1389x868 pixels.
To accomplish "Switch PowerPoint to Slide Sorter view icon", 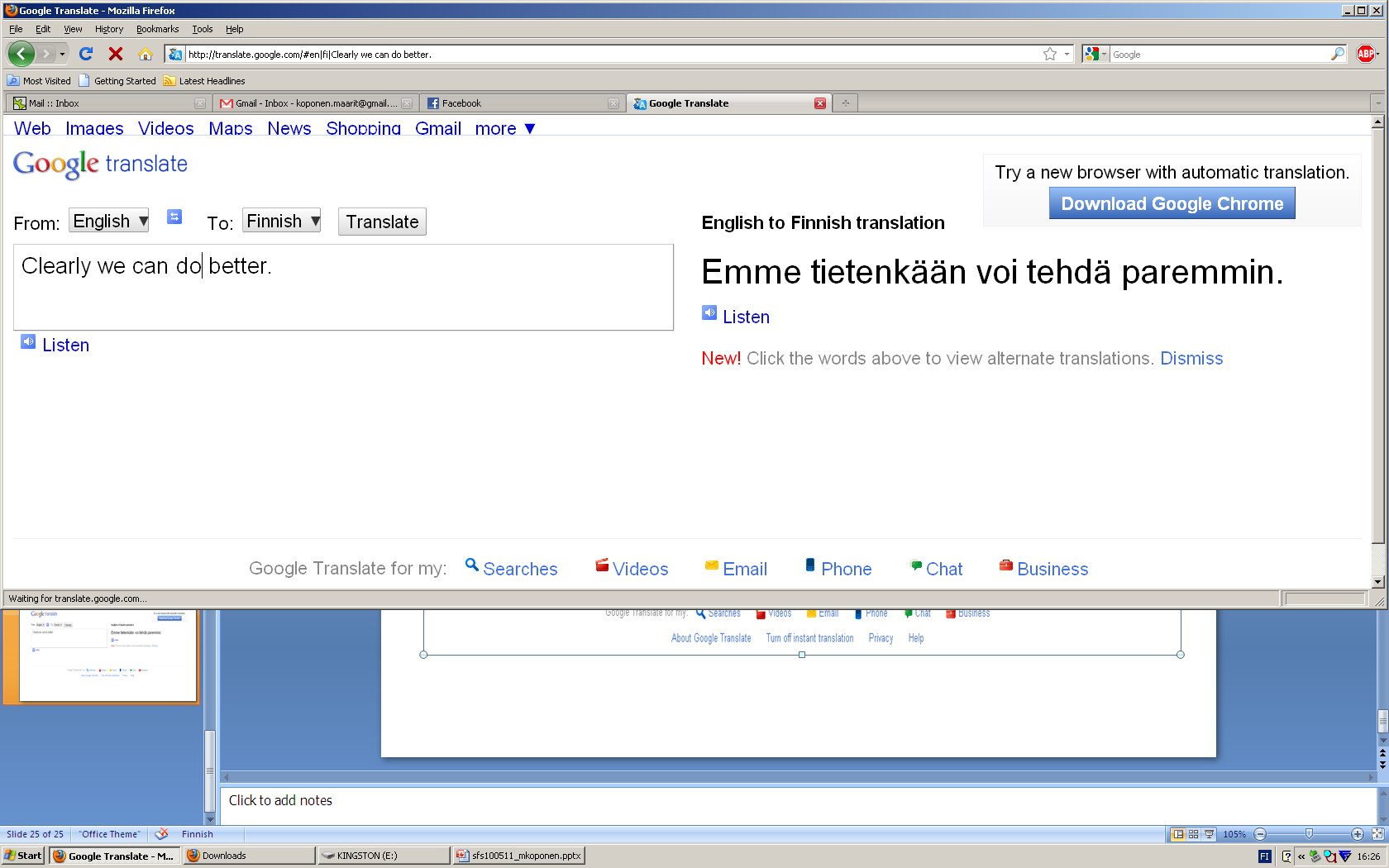I will point(1193,834).
